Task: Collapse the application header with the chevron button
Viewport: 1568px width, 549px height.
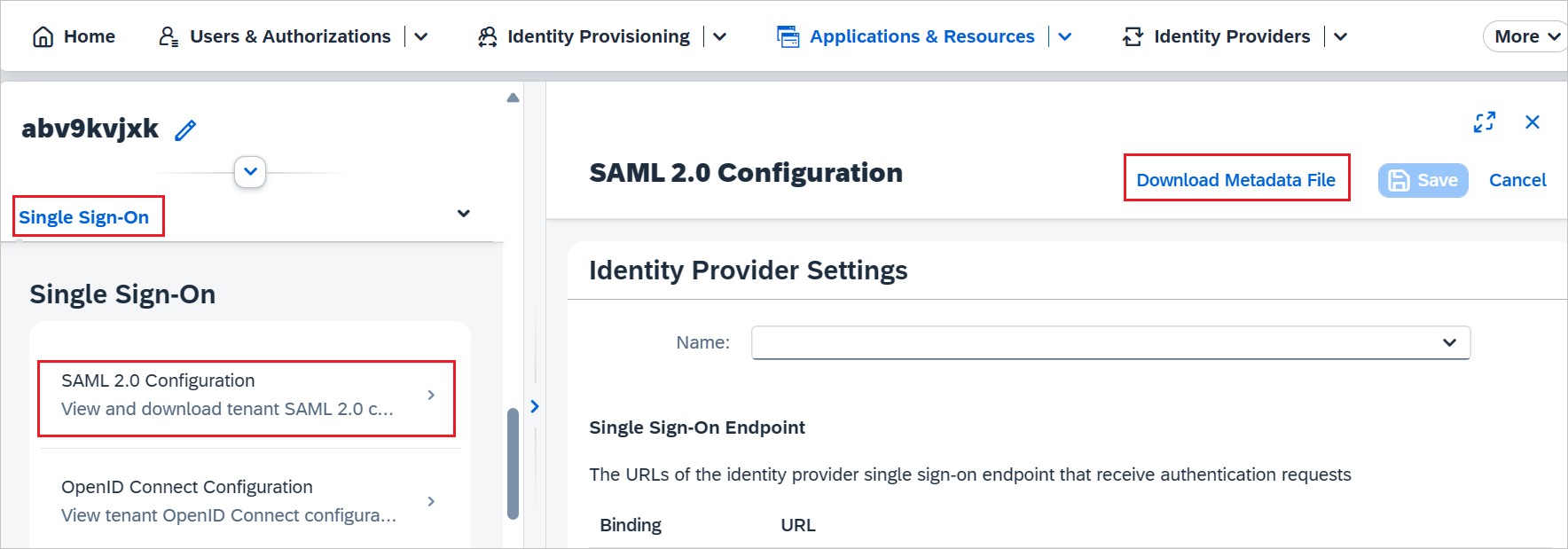Action: (x=250, y=171)
